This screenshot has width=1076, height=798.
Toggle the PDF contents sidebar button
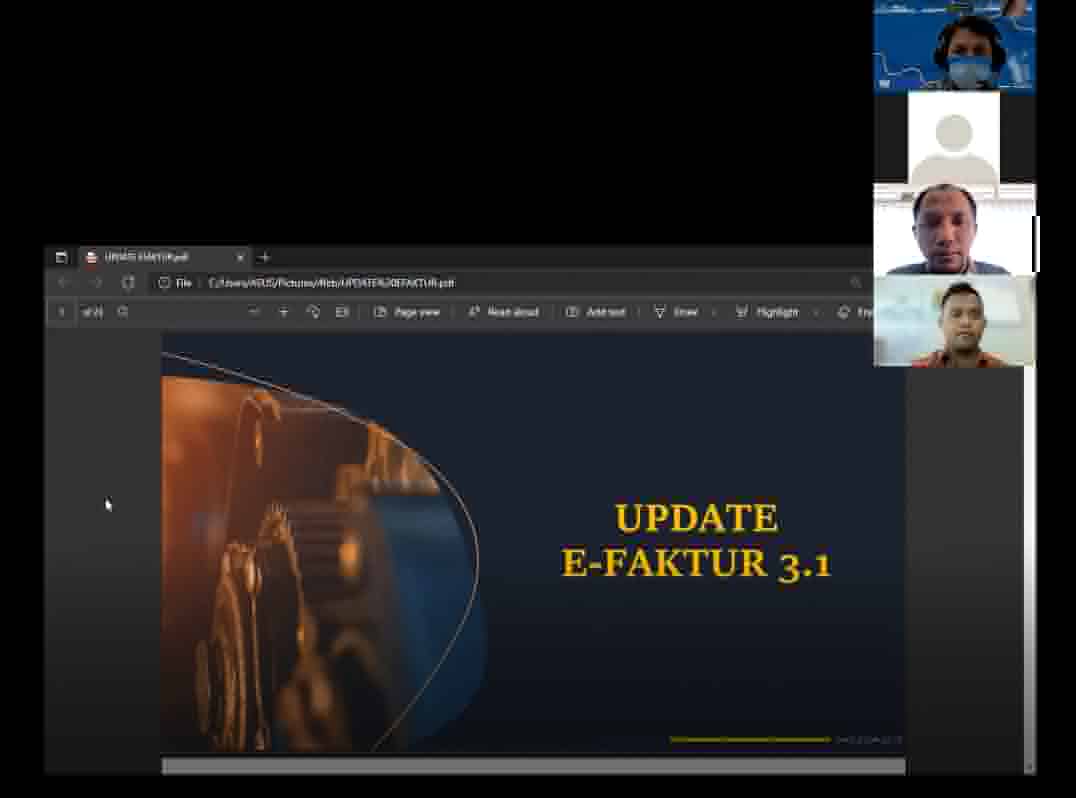point(62,312)
